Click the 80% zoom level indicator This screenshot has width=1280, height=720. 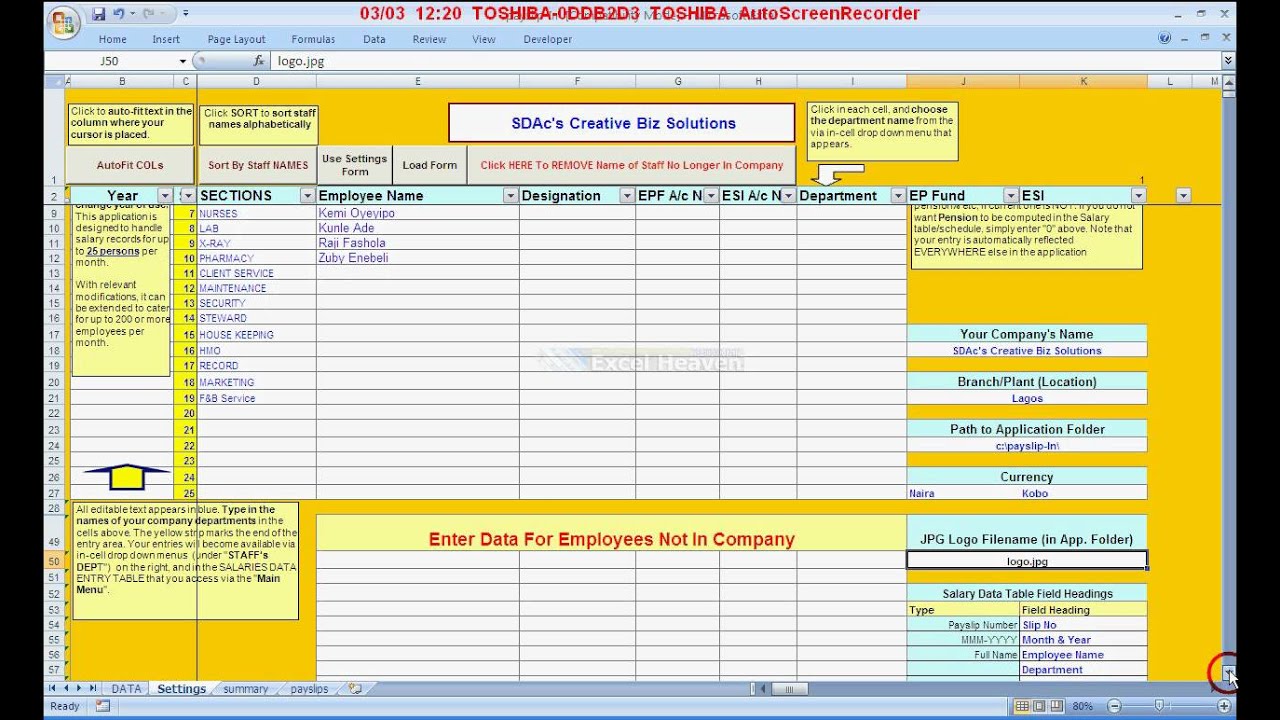pos(1083,706)
